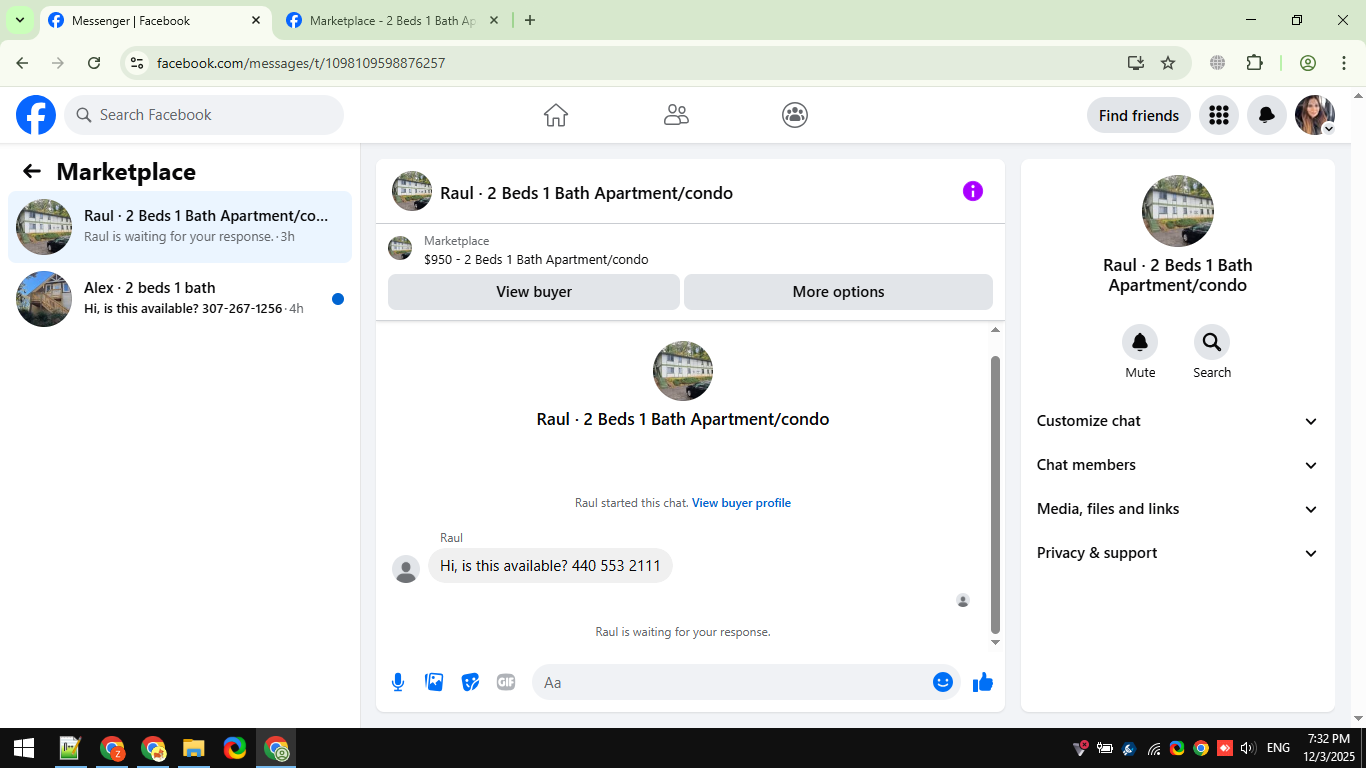Open the browser Extensions puzzle icon

(1254, 63)
